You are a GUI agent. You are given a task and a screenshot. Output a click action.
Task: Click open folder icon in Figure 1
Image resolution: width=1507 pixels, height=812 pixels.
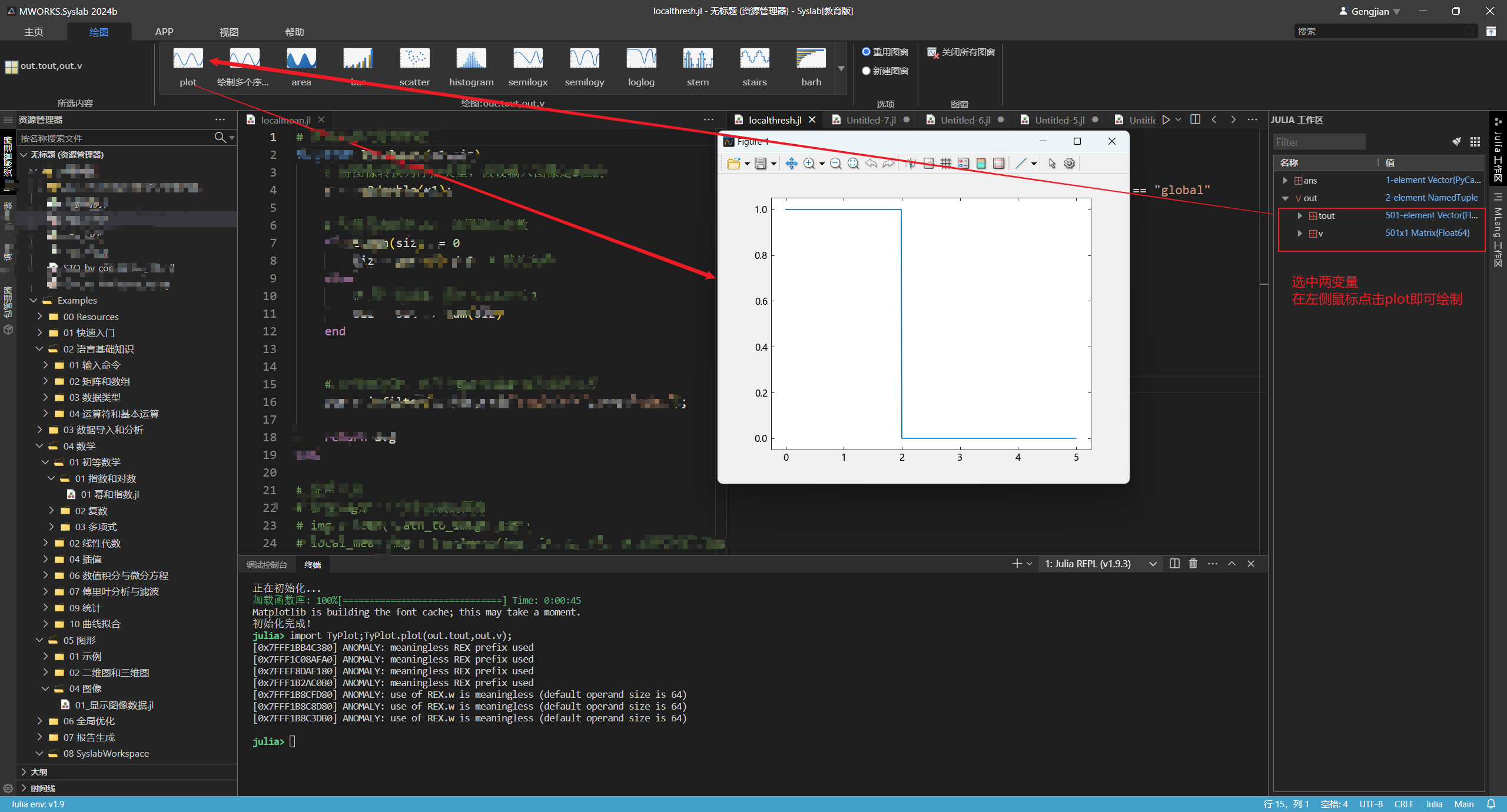pos(733,164)
